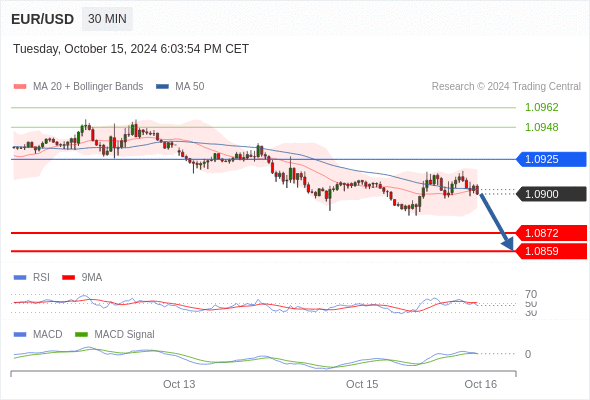Toggle the MA 50 legend entry

[x=180, y=87]
